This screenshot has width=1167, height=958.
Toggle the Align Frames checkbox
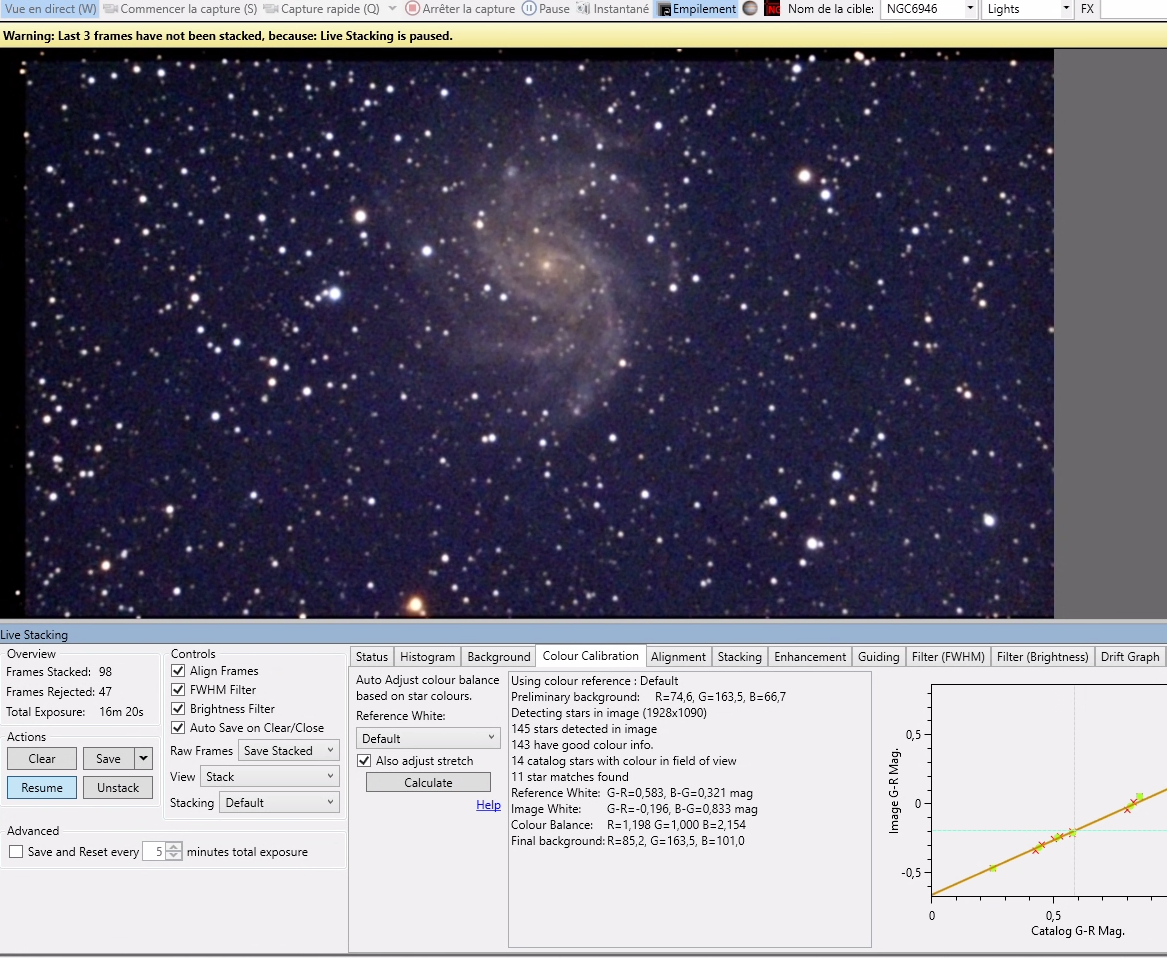tap(178, 671)
